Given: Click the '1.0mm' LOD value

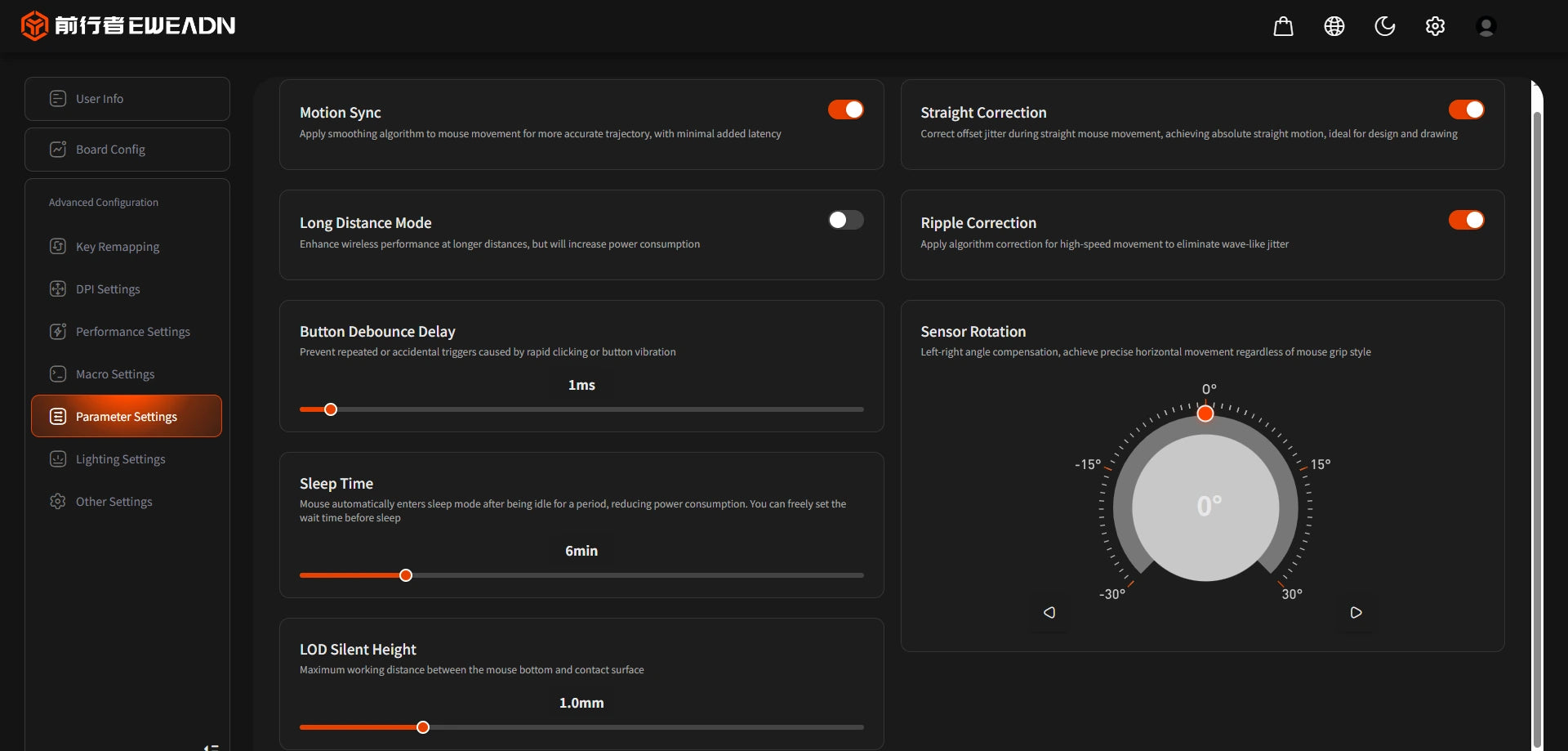Looking at the screenshot, I should 581,703.
